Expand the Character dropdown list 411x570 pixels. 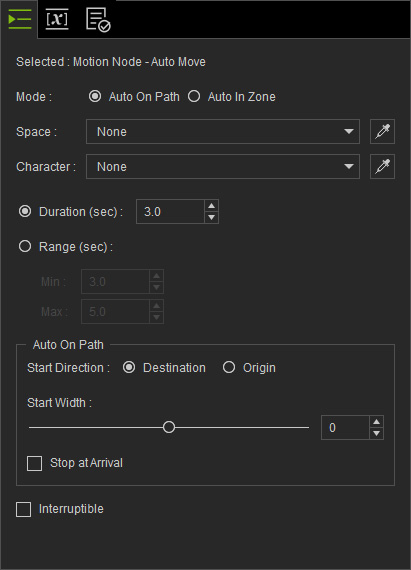pyautogui.click(x=223, y=166)
